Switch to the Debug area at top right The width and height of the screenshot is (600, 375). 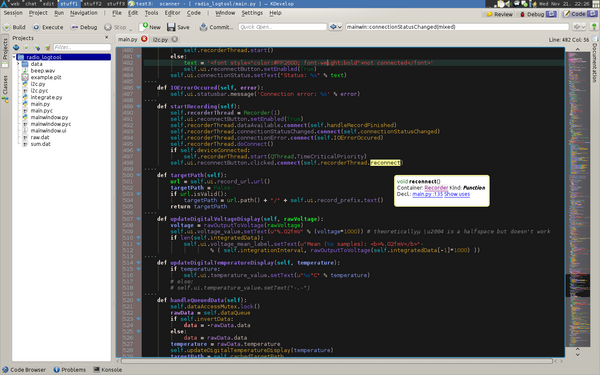tap(537, 14)
